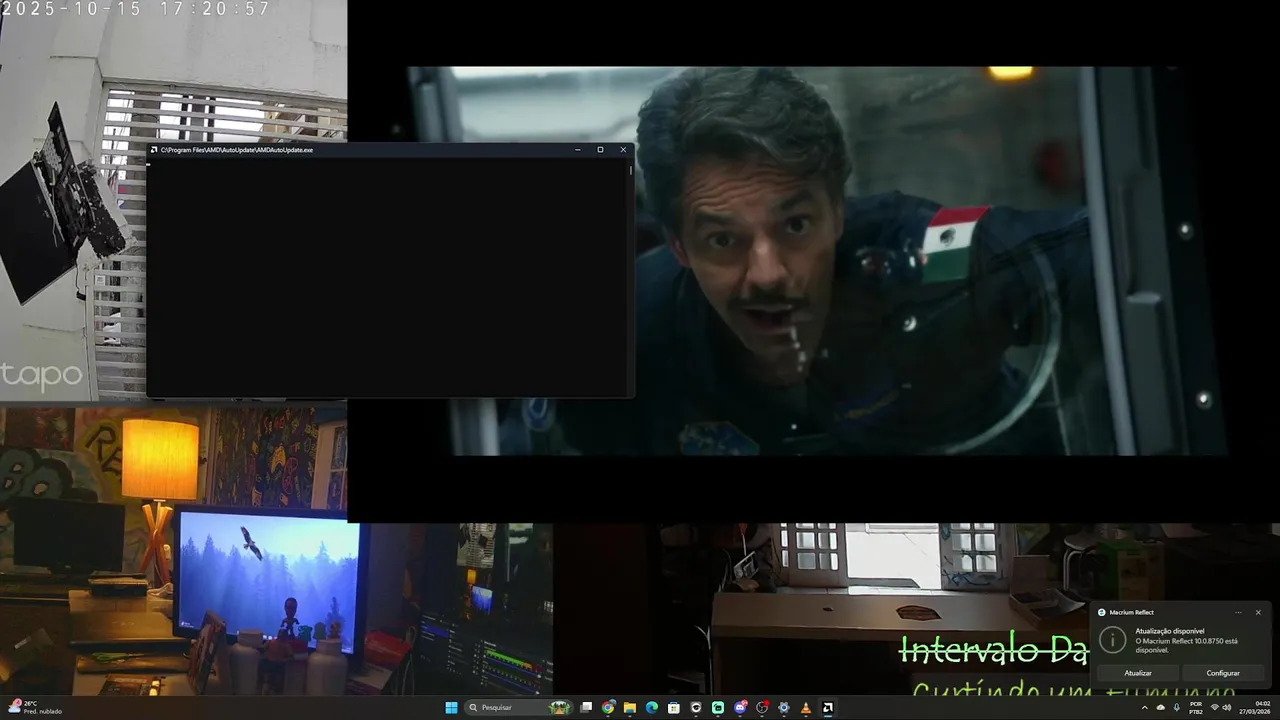Open the clock and date 04:02 flyout
The image size is (1280, 720).
click(x=1254, y=708)
